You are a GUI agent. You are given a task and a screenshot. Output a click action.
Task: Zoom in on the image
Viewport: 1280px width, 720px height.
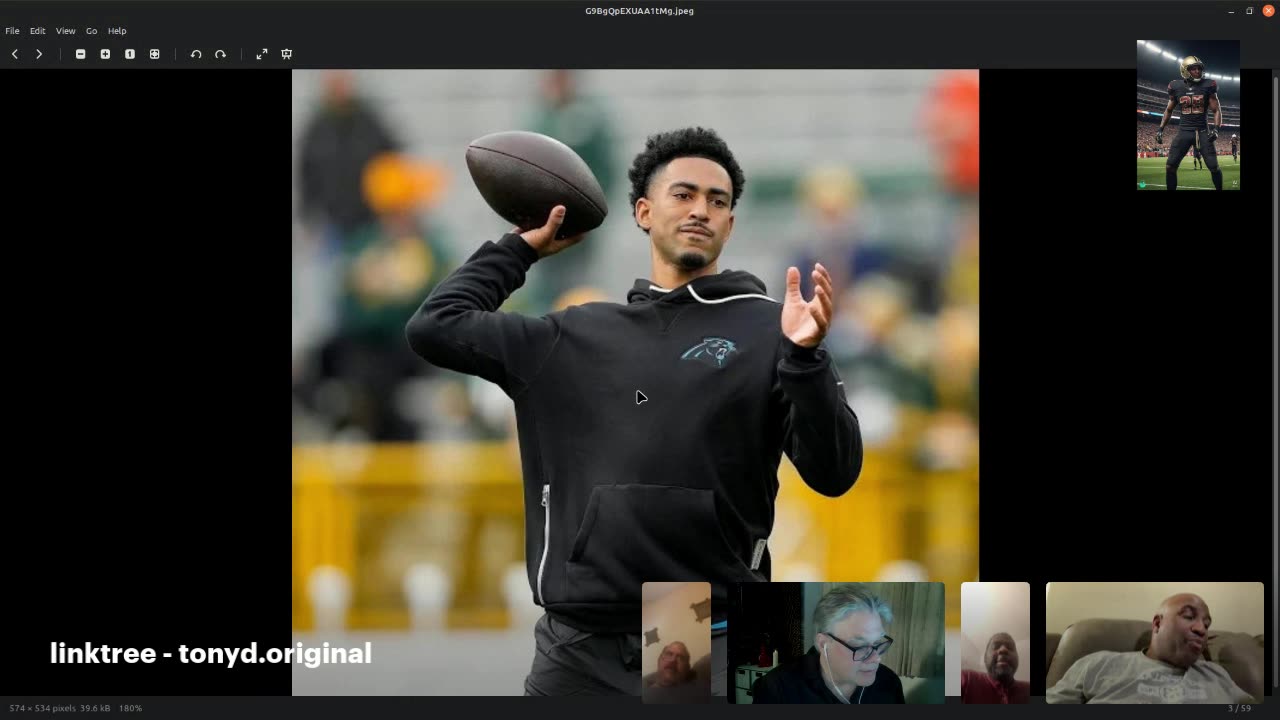105,54
